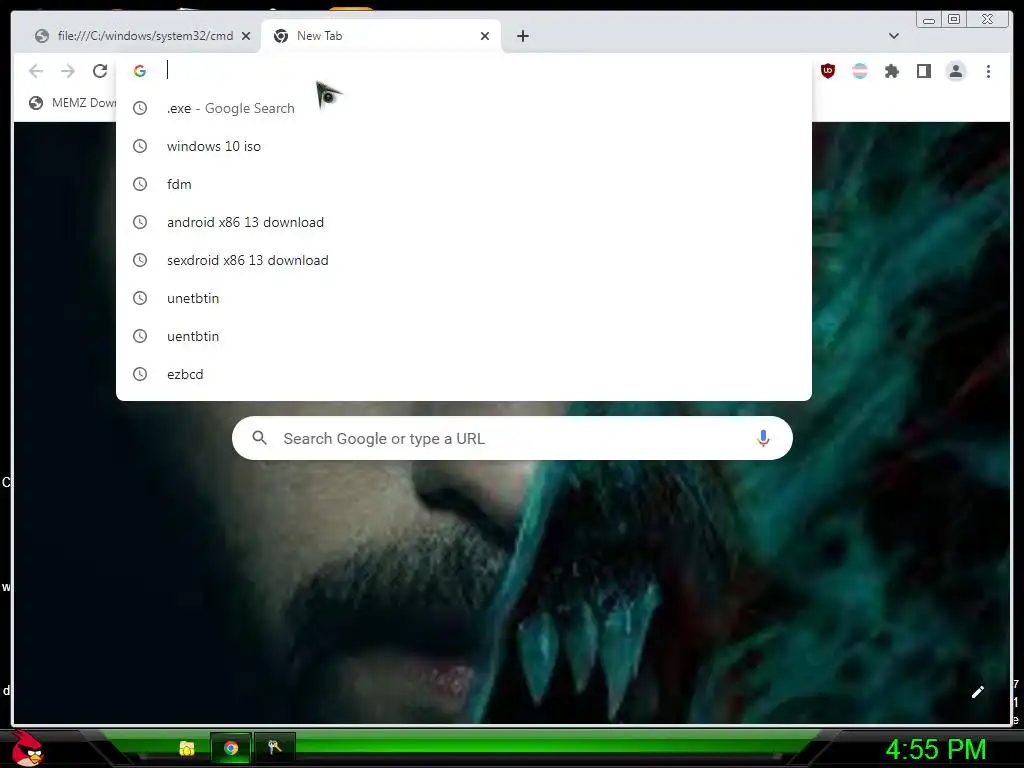Screen dimensions: 1024x768
Task: Restore down the Chrome window
Action: pyautogui.click(x=954, y=20)
